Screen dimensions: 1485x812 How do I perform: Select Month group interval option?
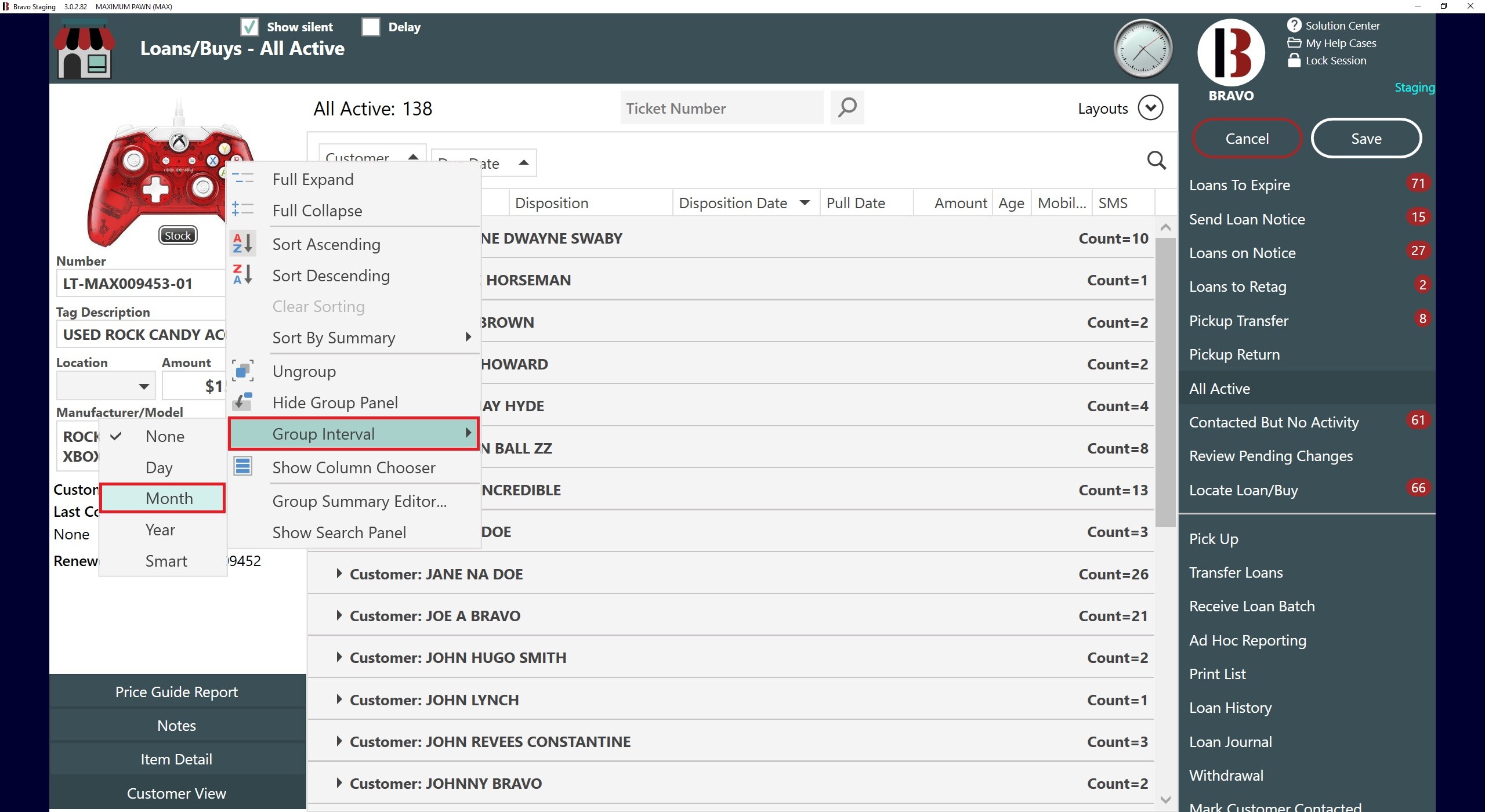tap(163, 498)
